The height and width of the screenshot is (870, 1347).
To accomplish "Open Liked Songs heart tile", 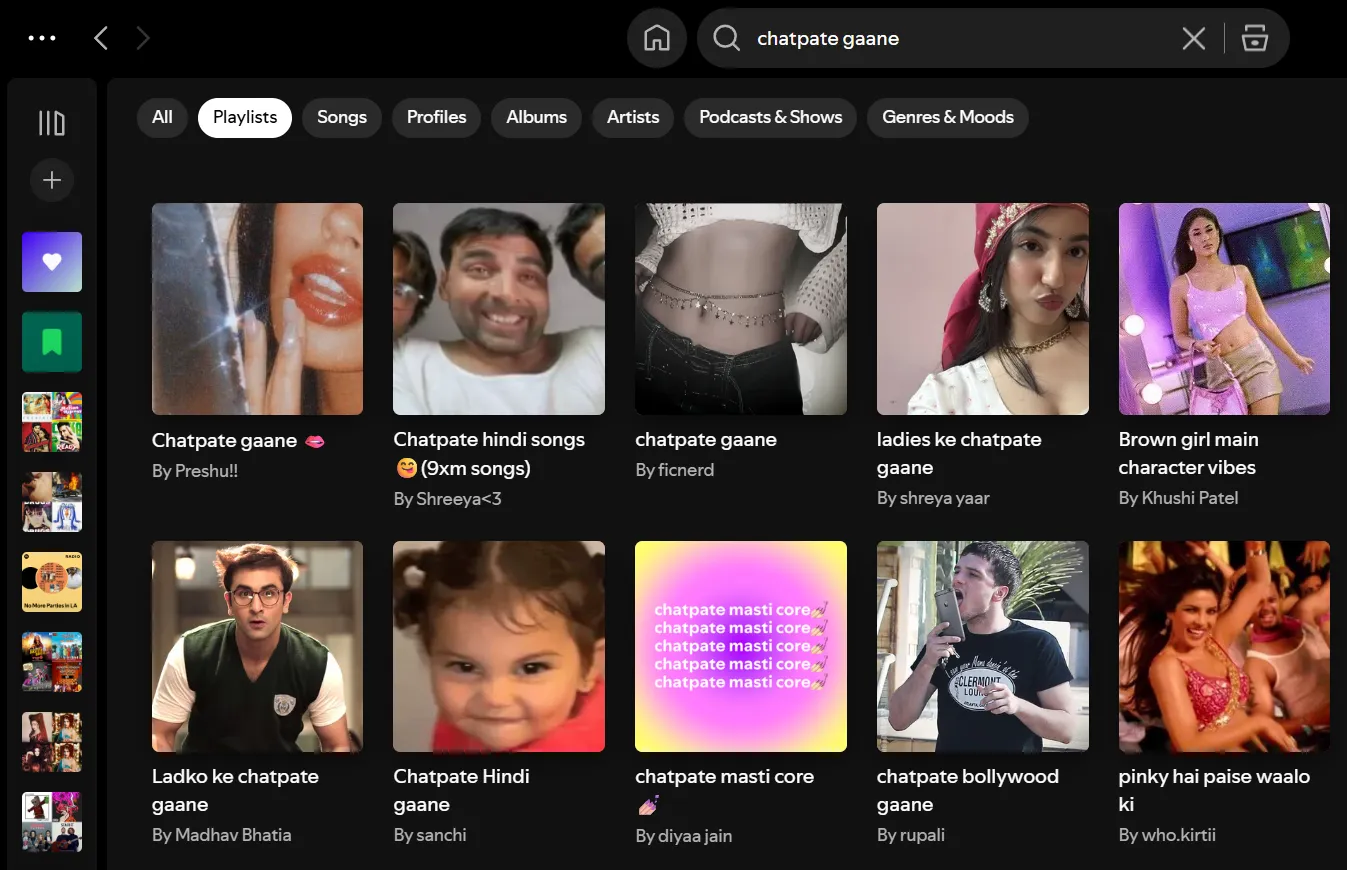I will [52, 262].
